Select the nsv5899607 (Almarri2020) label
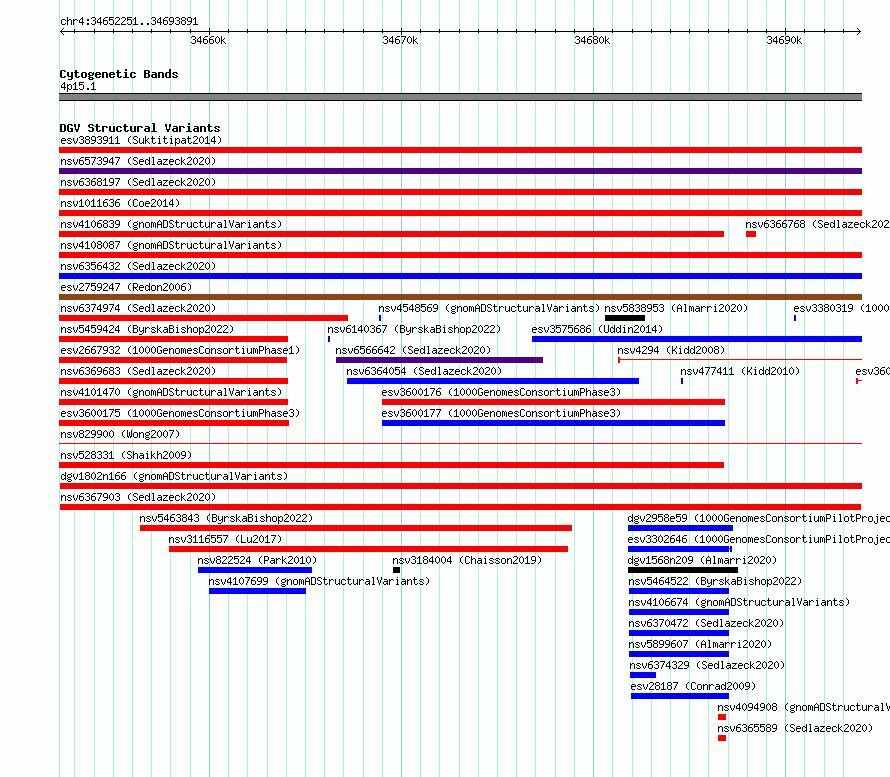 [x=700, y=644]
